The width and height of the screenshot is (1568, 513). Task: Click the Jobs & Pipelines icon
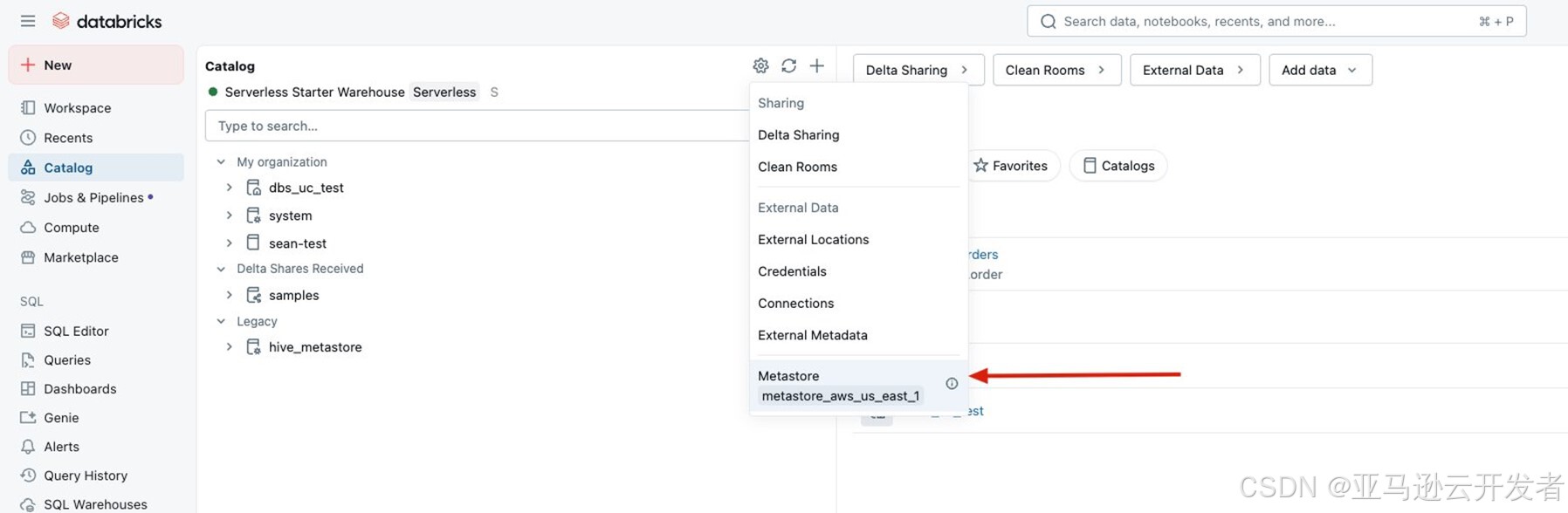tap(28, 197)
